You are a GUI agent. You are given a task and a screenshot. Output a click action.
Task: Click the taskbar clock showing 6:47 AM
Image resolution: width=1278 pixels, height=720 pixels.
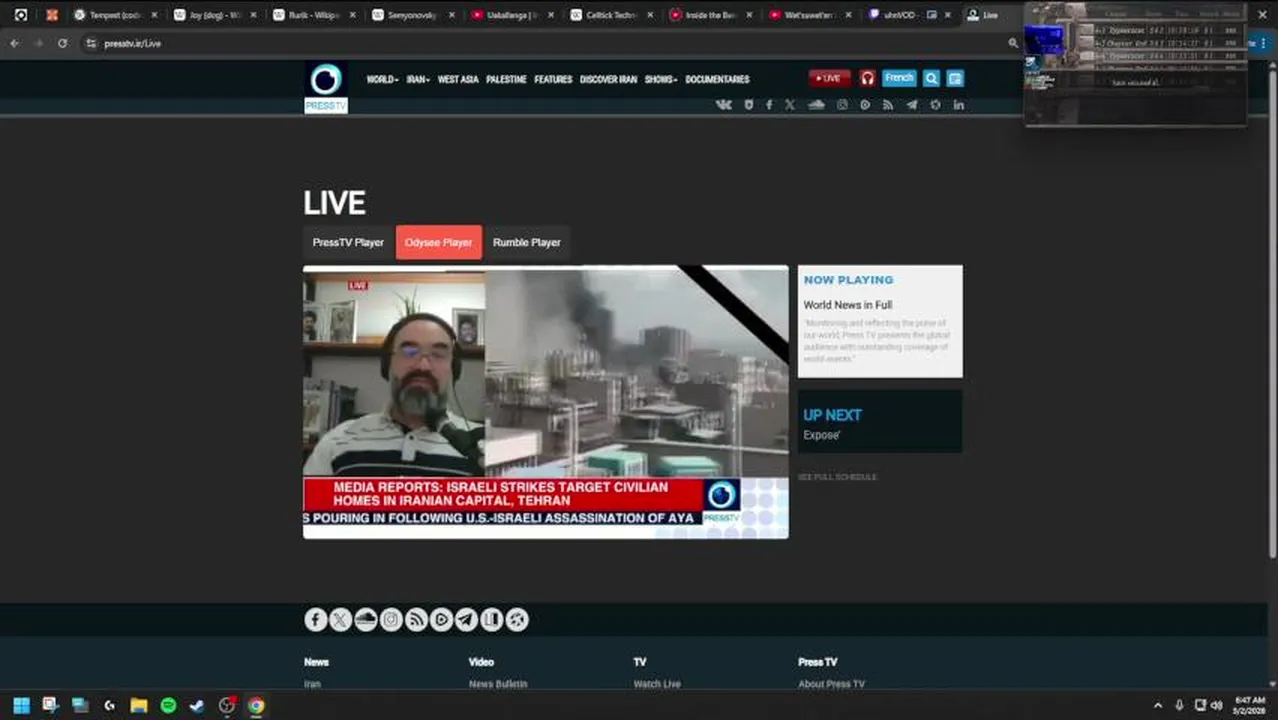[x=1249, y=705]
